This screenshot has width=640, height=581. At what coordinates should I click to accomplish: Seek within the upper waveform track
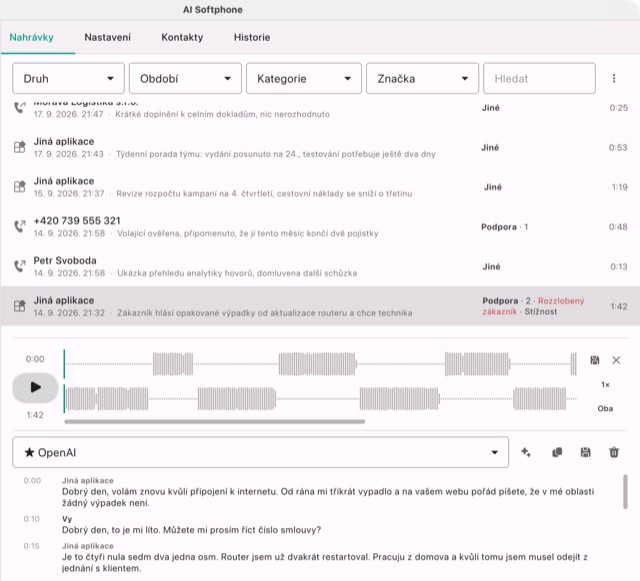320,363
